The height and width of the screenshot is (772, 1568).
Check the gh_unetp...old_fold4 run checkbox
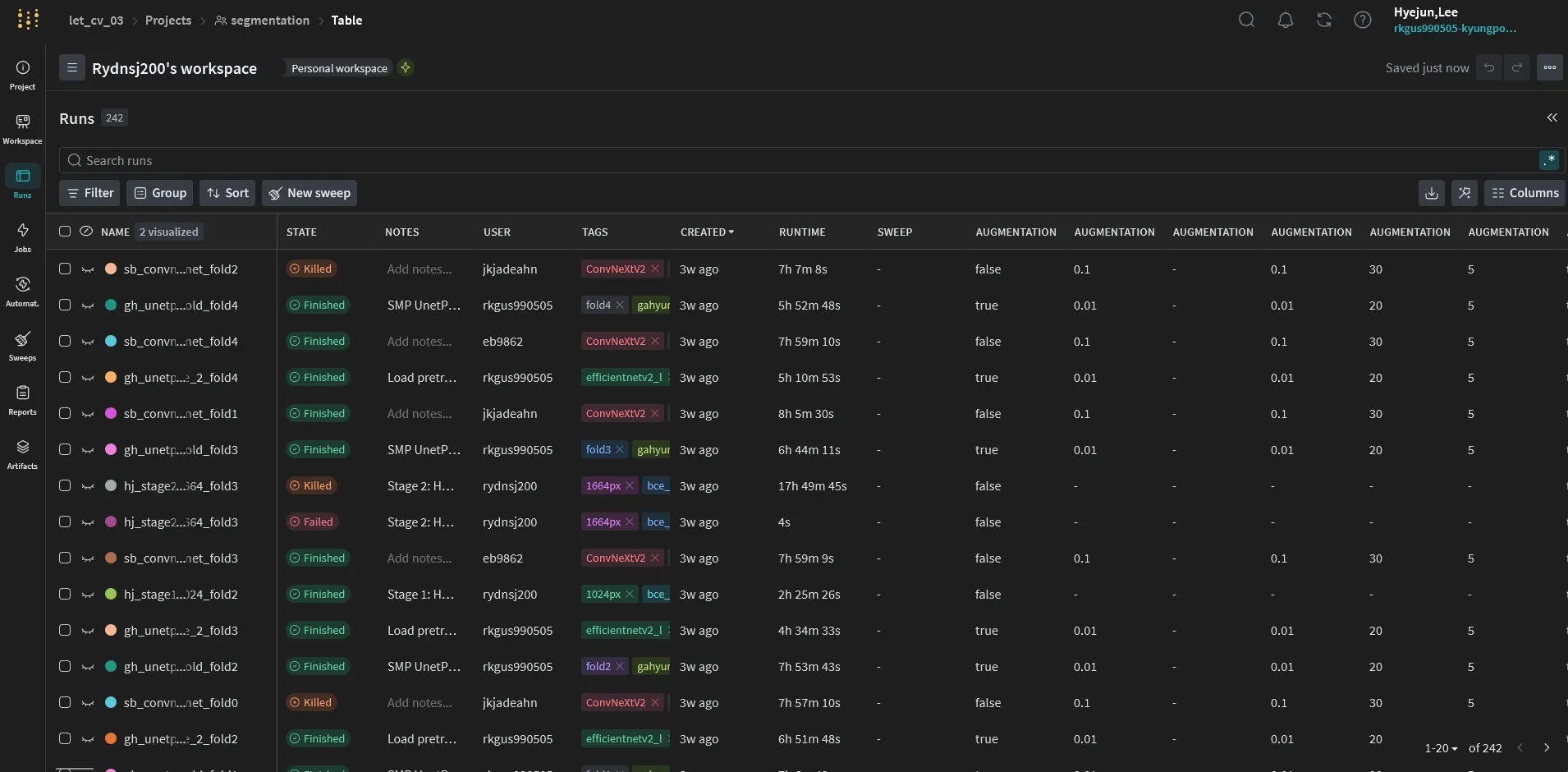point(65,305)
